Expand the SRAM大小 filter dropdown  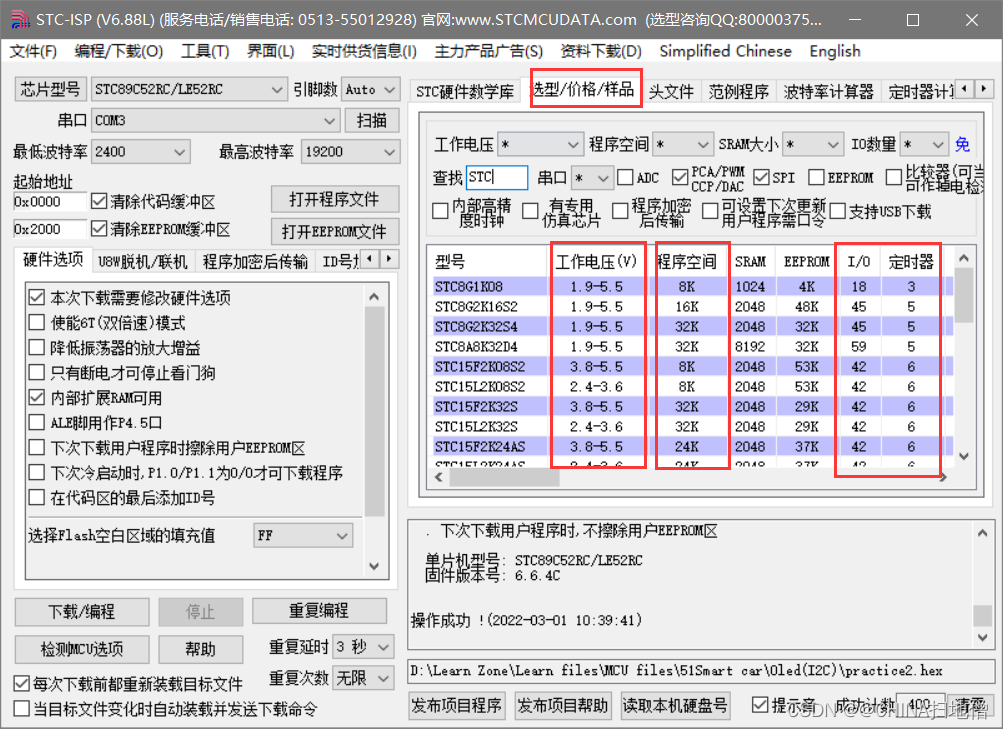point(833,145)
